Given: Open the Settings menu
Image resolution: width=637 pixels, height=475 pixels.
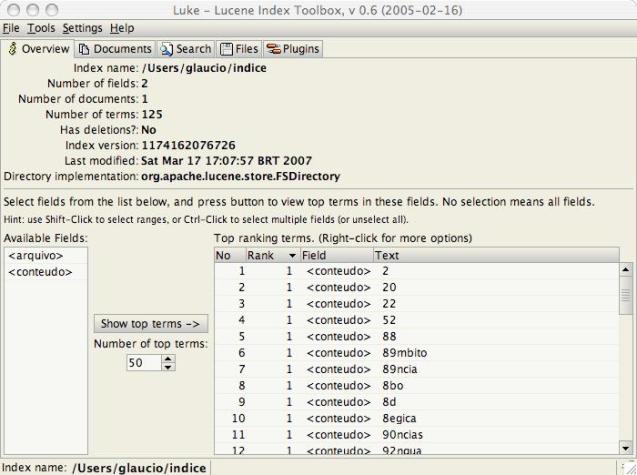Looking at the screenshot, I should click(x=82, y=28).
